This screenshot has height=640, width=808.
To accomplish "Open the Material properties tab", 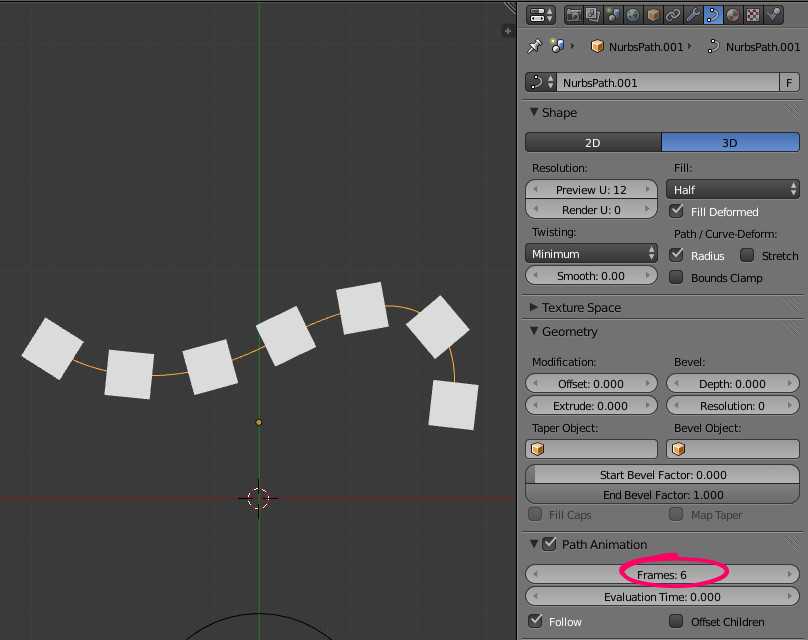I will pos(733,15).
